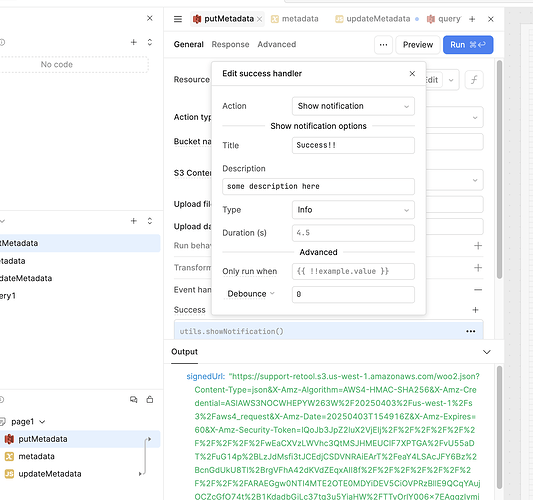Add a new query tab with the plus icon
The image size is (533, 500).
pos(472,19)
